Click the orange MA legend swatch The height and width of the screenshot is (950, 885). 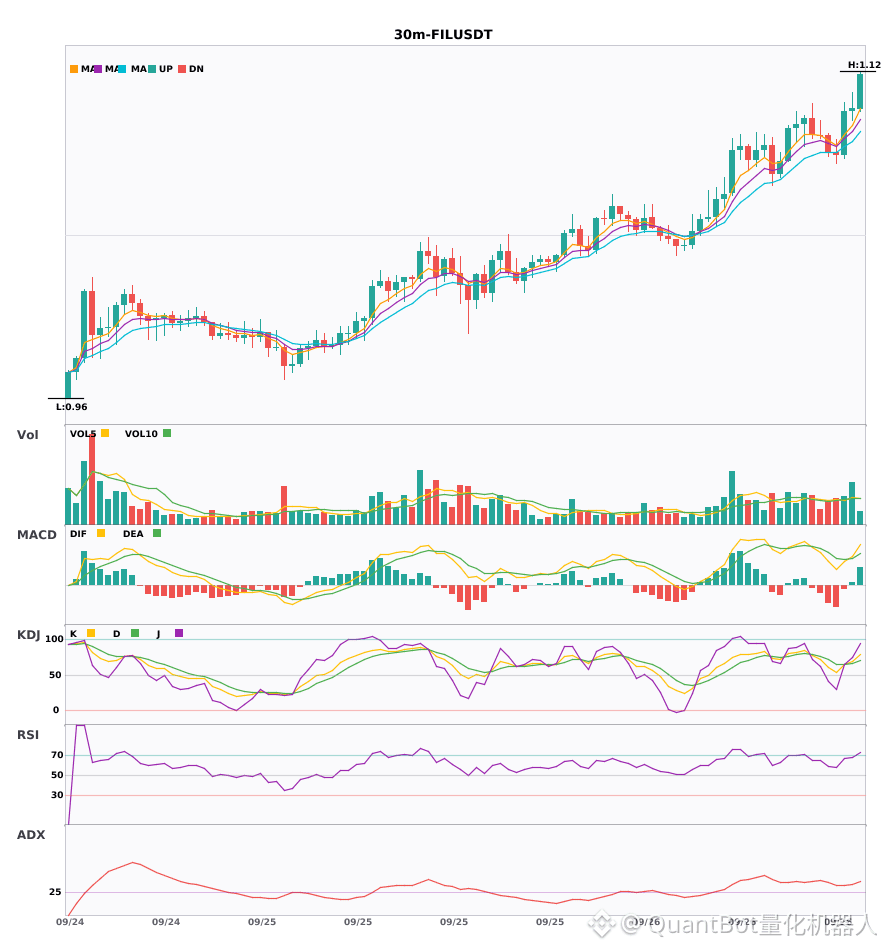74,69
